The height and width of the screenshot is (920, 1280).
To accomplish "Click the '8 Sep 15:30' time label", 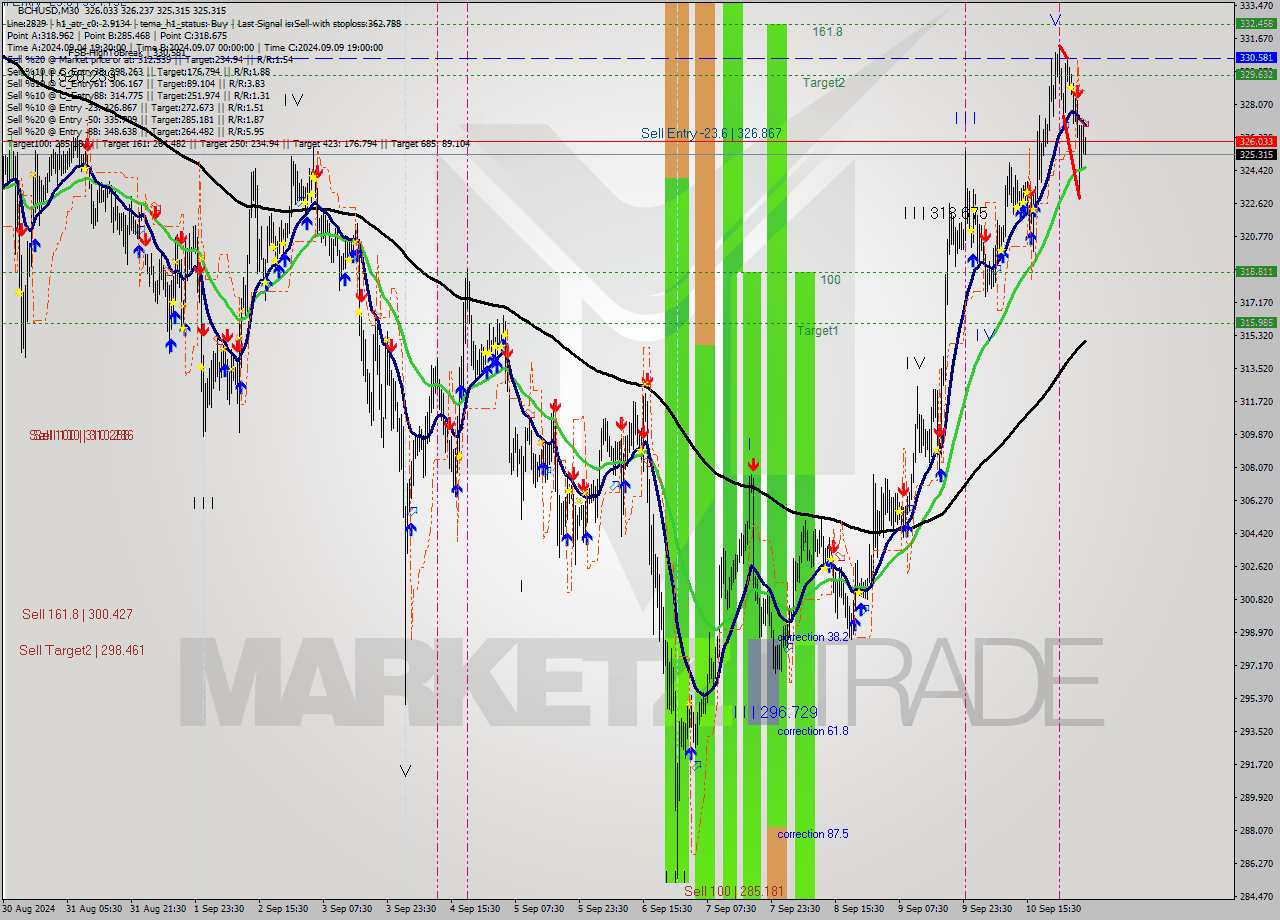I will point(859,909).
